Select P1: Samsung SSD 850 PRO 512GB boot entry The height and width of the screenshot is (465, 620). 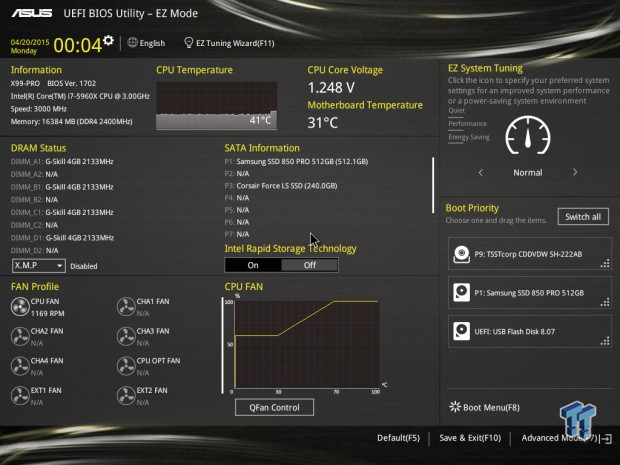point(529,293)
